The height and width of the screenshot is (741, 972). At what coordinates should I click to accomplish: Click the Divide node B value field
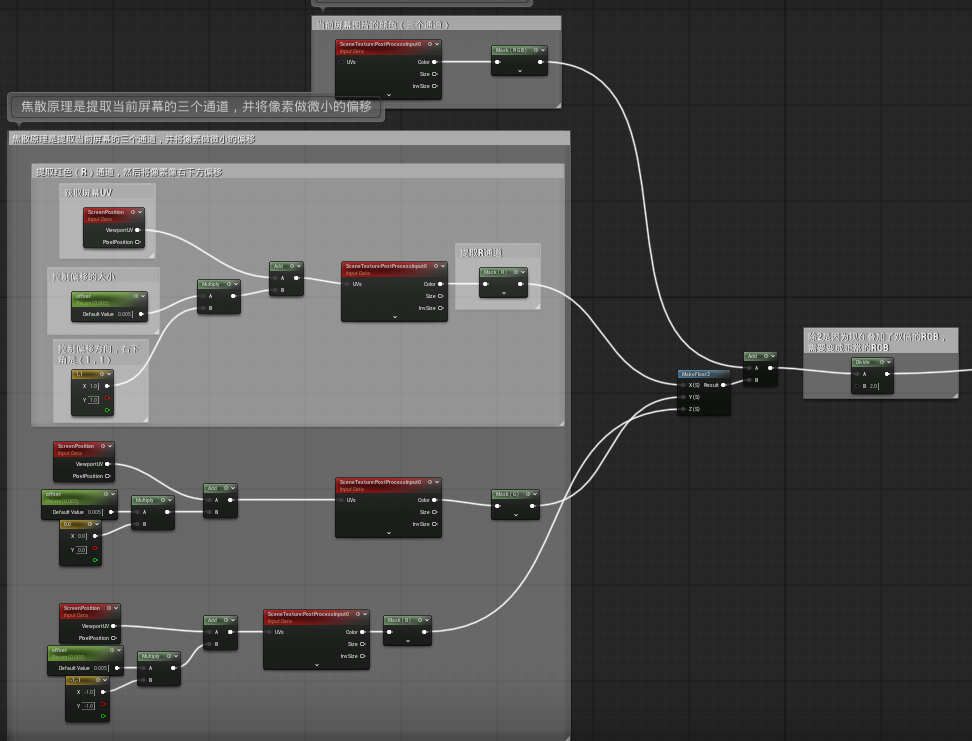coord(874,386)
